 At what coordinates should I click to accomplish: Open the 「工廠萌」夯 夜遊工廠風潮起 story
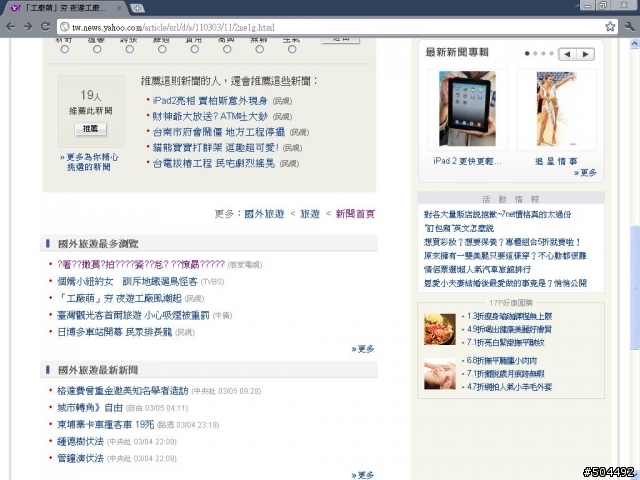tap(119, 298)
